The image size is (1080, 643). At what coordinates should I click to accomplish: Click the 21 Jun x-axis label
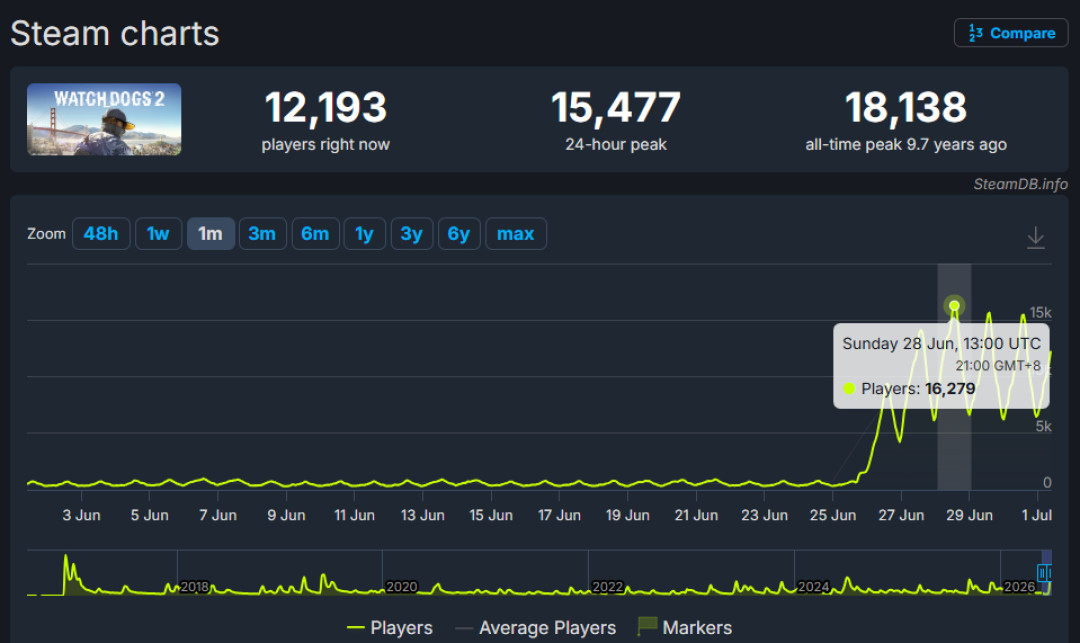[x=696, y=515]
